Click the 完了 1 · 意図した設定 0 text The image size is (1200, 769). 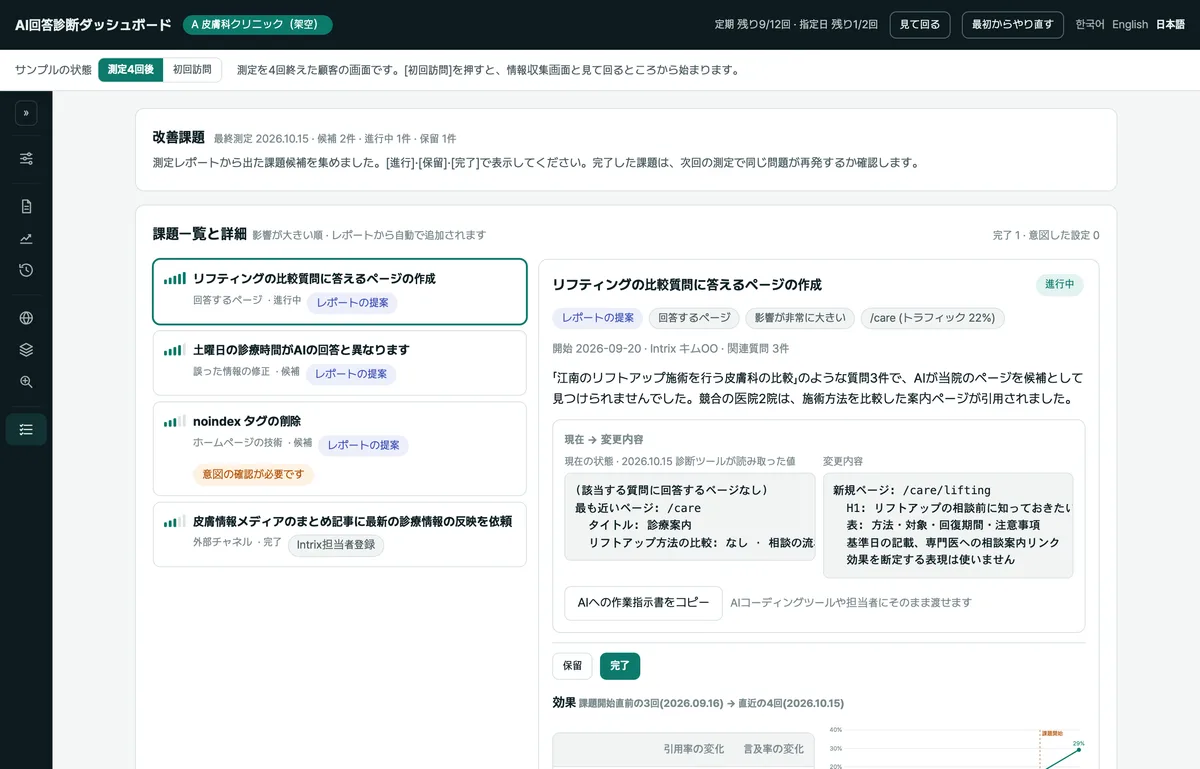(1046, 235)
